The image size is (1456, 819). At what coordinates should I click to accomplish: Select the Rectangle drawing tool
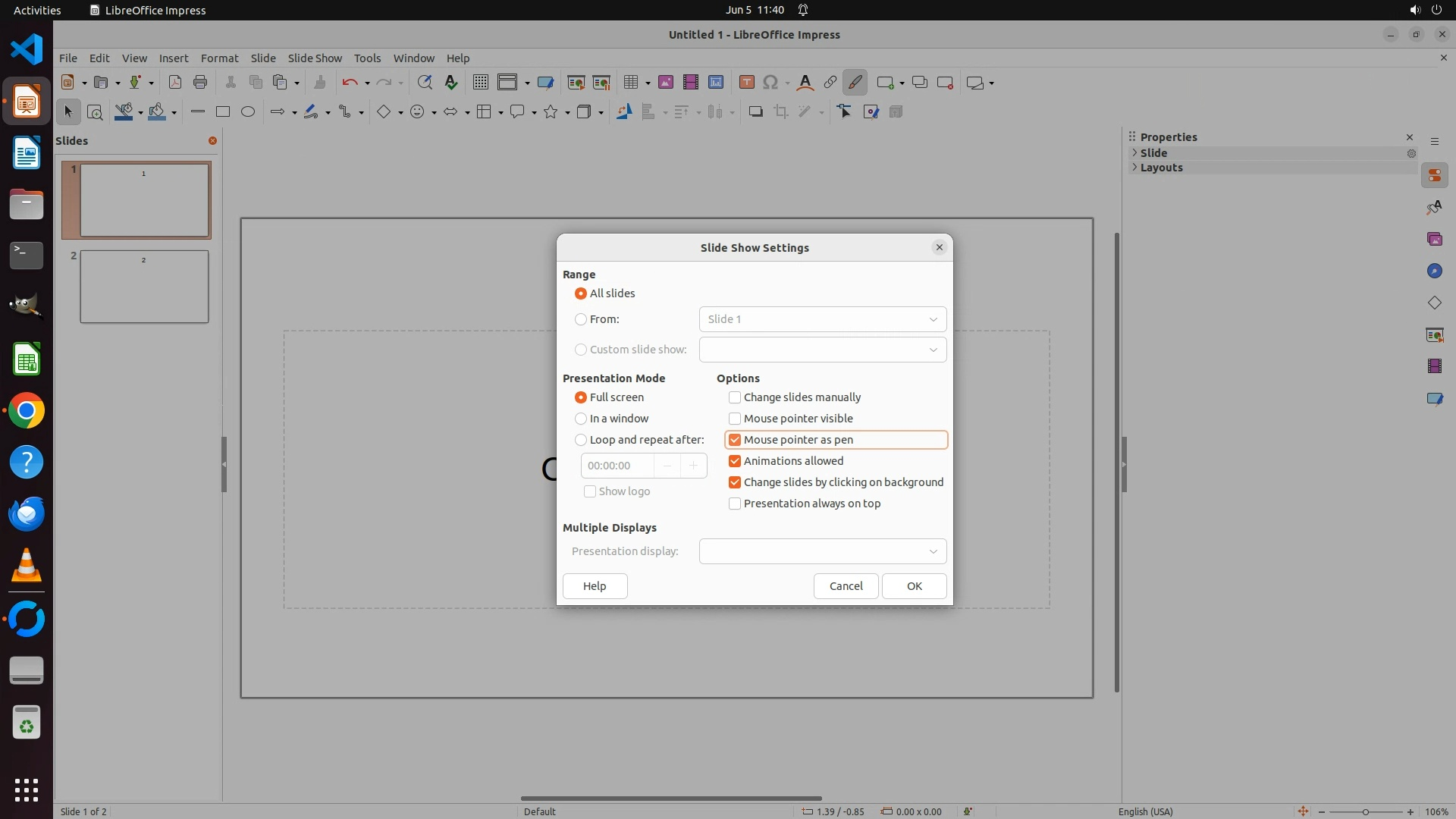(222, 112)
